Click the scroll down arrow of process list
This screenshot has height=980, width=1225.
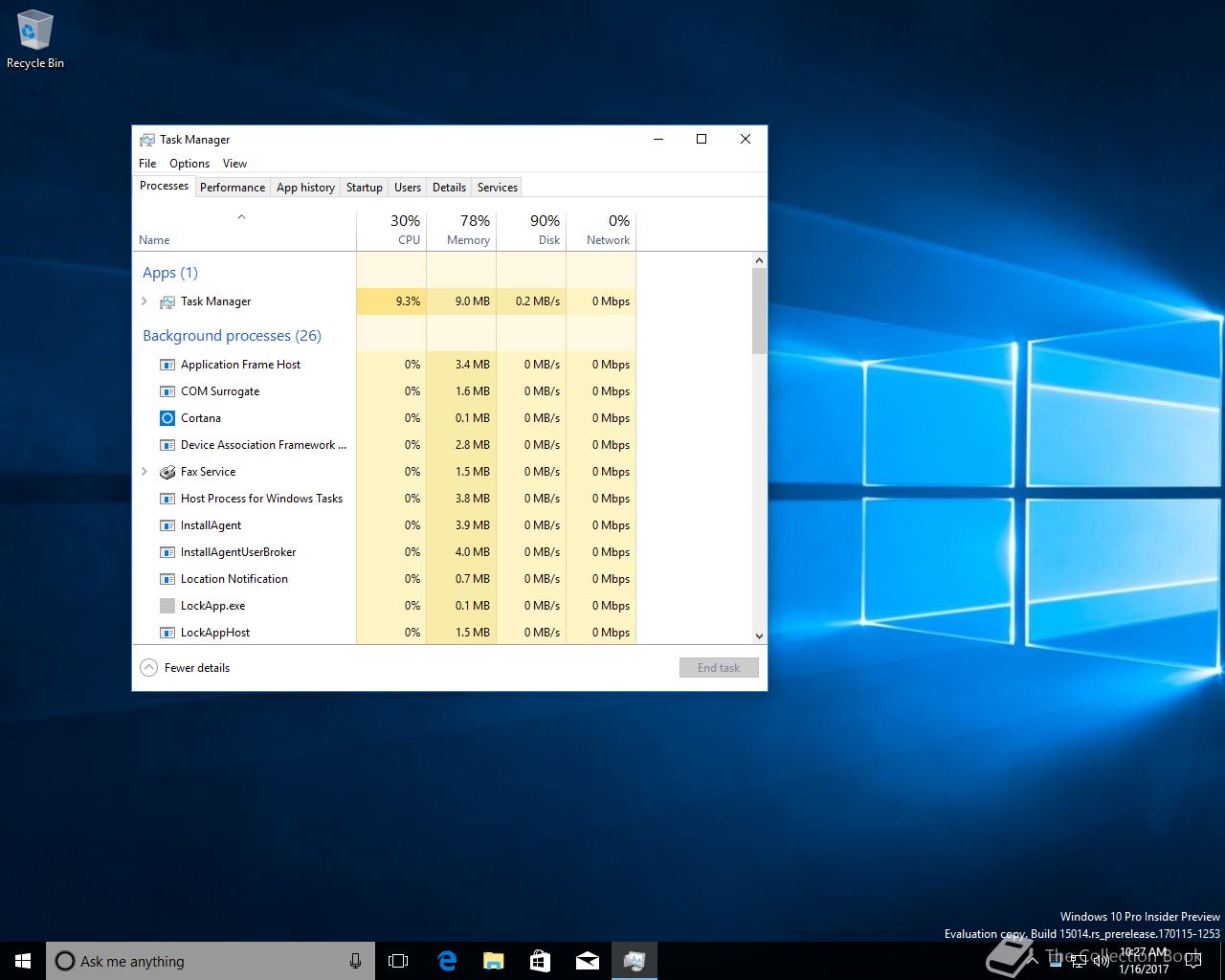[x=759, y=635]
